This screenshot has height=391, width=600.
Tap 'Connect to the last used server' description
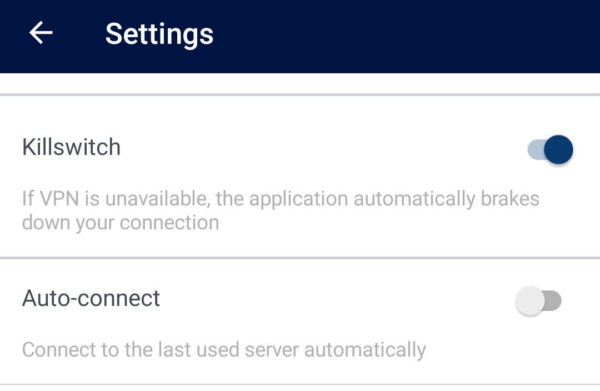[x=224, y=350]
